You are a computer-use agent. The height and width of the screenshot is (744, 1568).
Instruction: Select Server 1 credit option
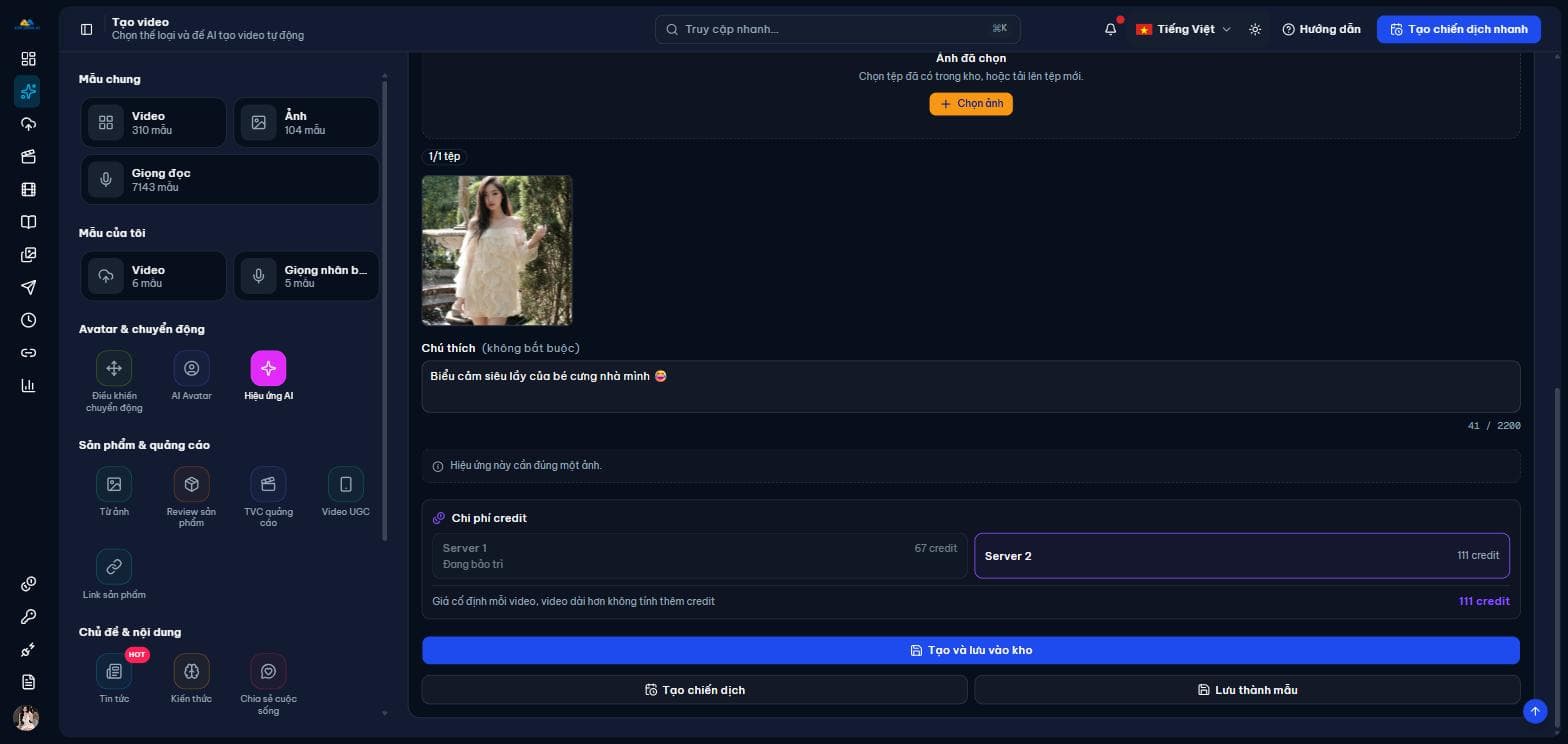coord(700,556)
